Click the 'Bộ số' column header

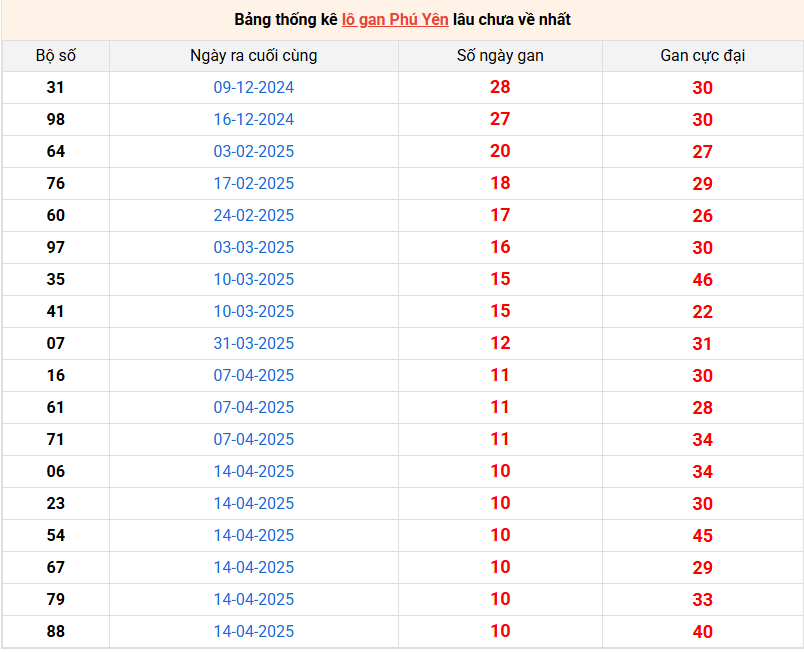(55, 56)
